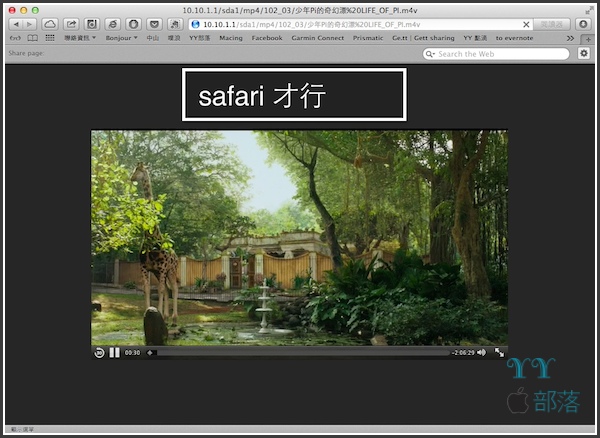Open Ge.tt | Gett sharing bookmark
Image resolution: width=600 pixels, height=438 pixels.
[x=423, y=38]
